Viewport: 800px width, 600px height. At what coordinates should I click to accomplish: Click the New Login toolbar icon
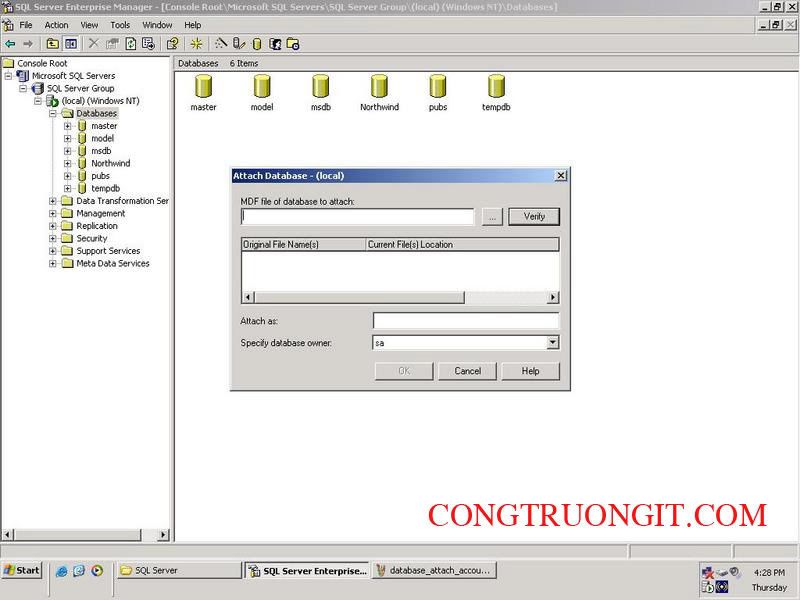point(275,44)
